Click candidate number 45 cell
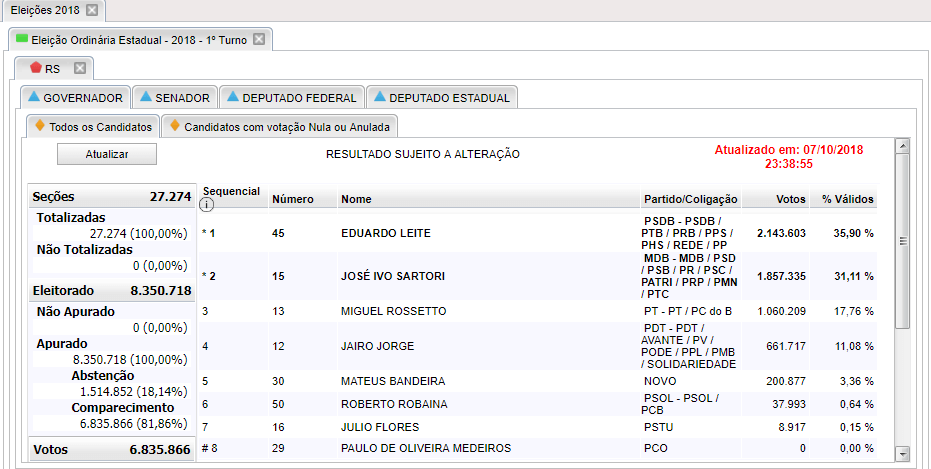This screenshot has height=469, width=931. 278,233
